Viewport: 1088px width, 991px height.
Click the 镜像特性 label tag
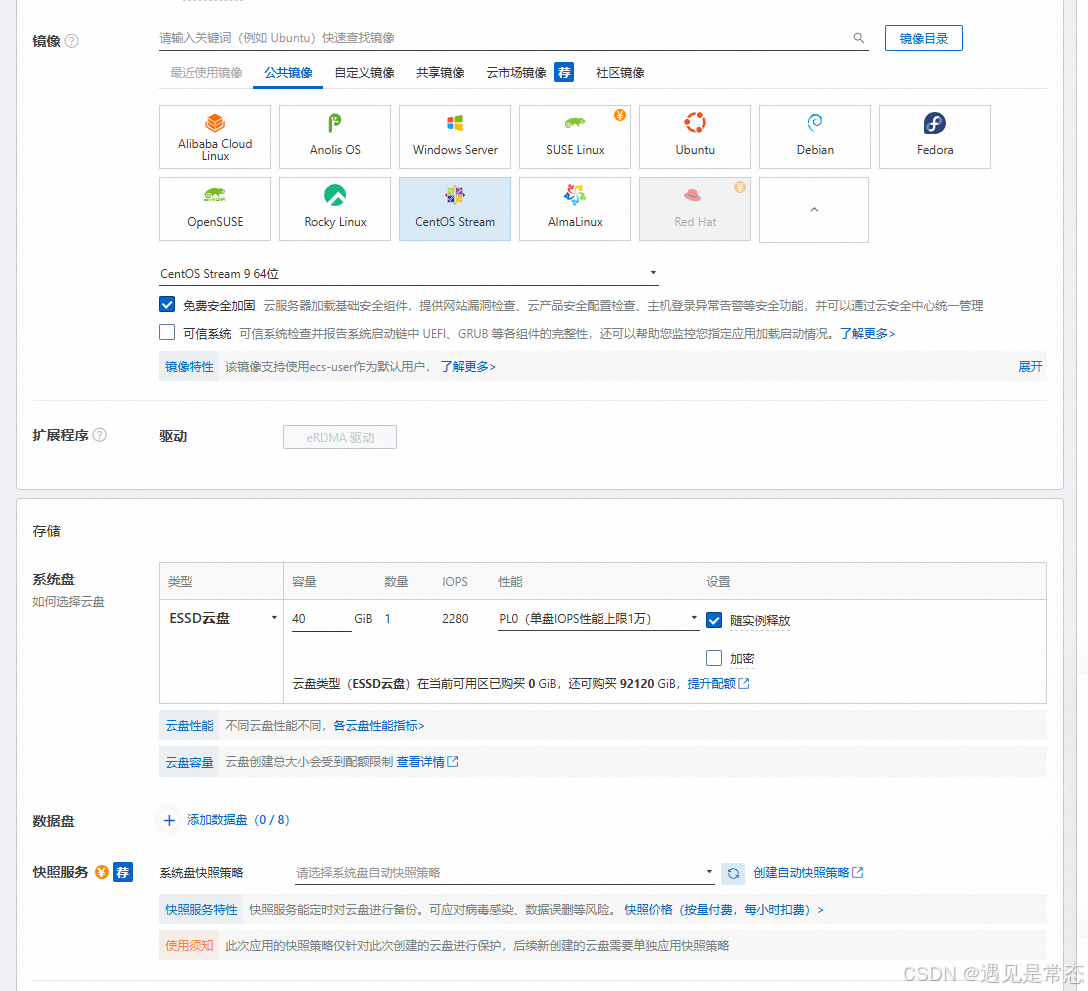tap(189, 366)
